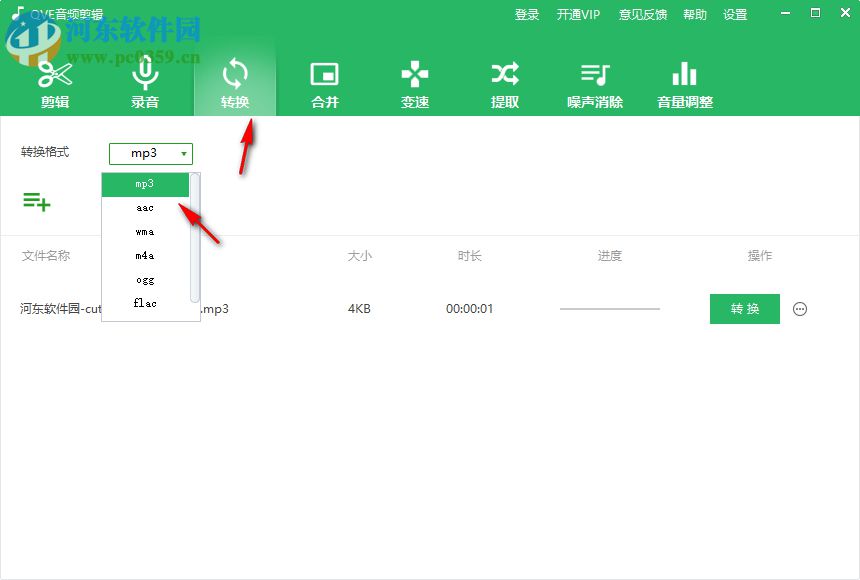Select aac from the format list
860x580 pixels.
pyautogui.click(x=143, y=207)
